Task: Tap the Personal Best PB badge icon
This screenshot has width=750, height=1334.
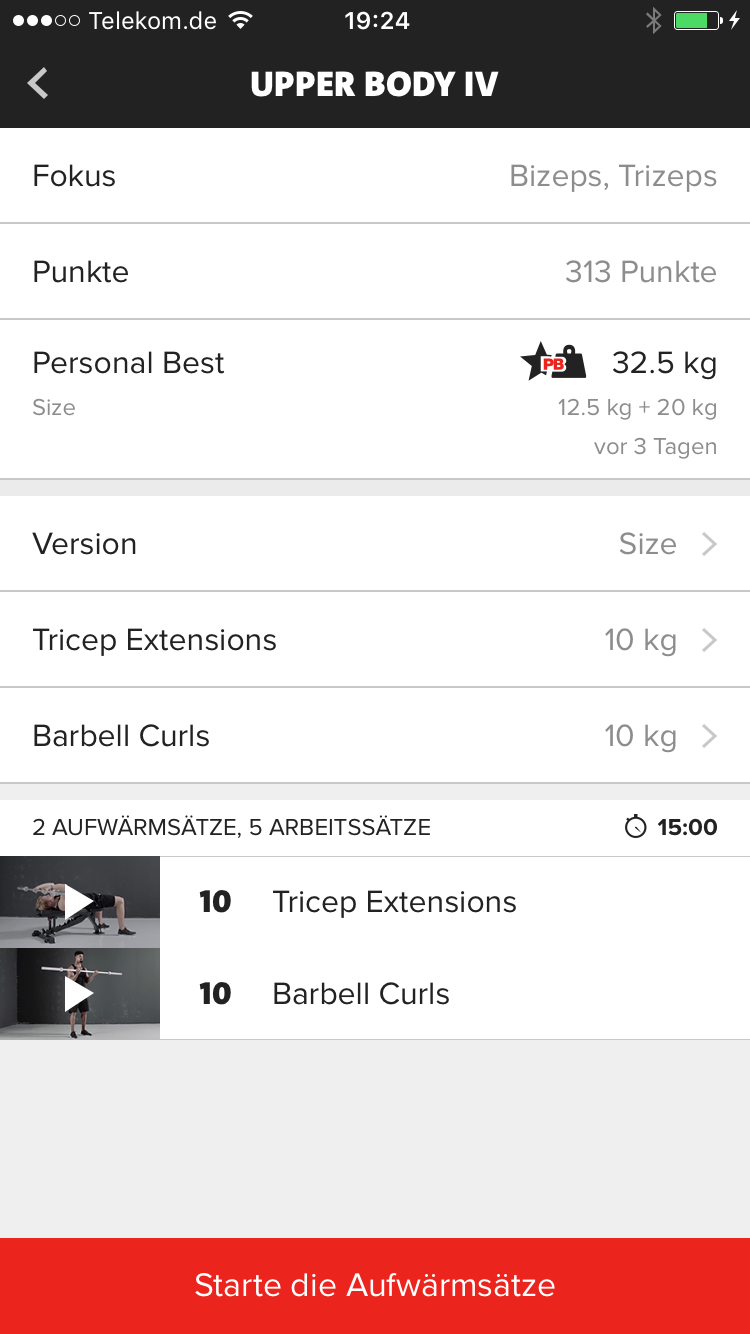Action: [x=553, y=362]
